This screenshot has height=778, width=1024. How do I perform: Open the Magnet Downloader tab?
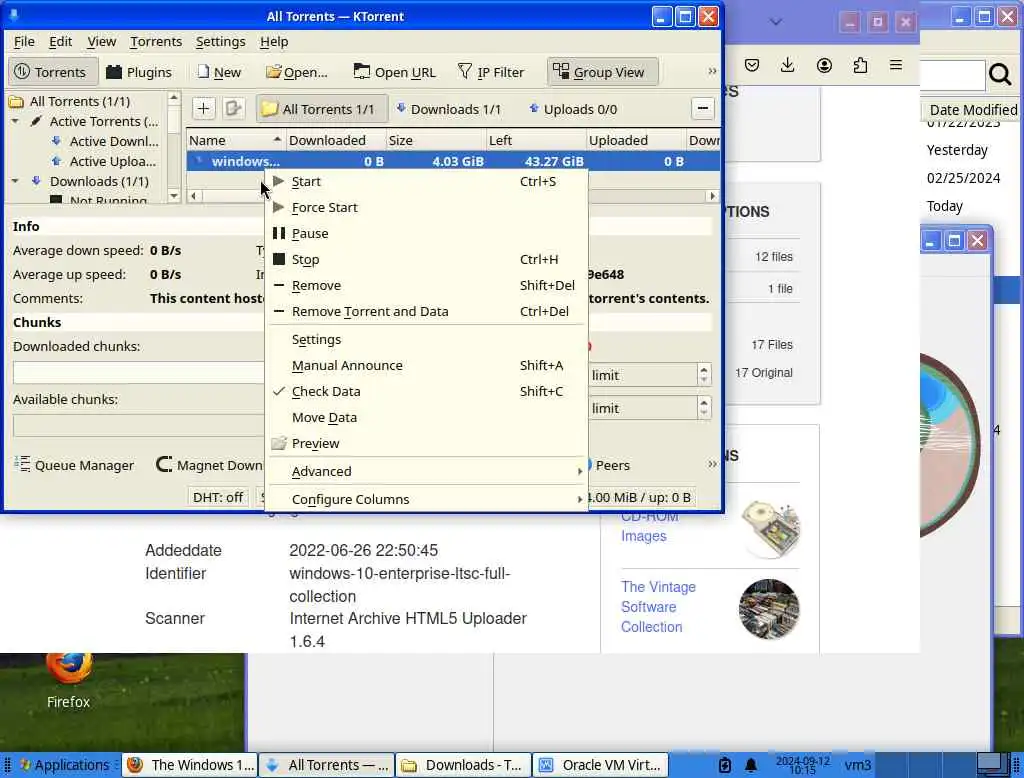(209, 465)
